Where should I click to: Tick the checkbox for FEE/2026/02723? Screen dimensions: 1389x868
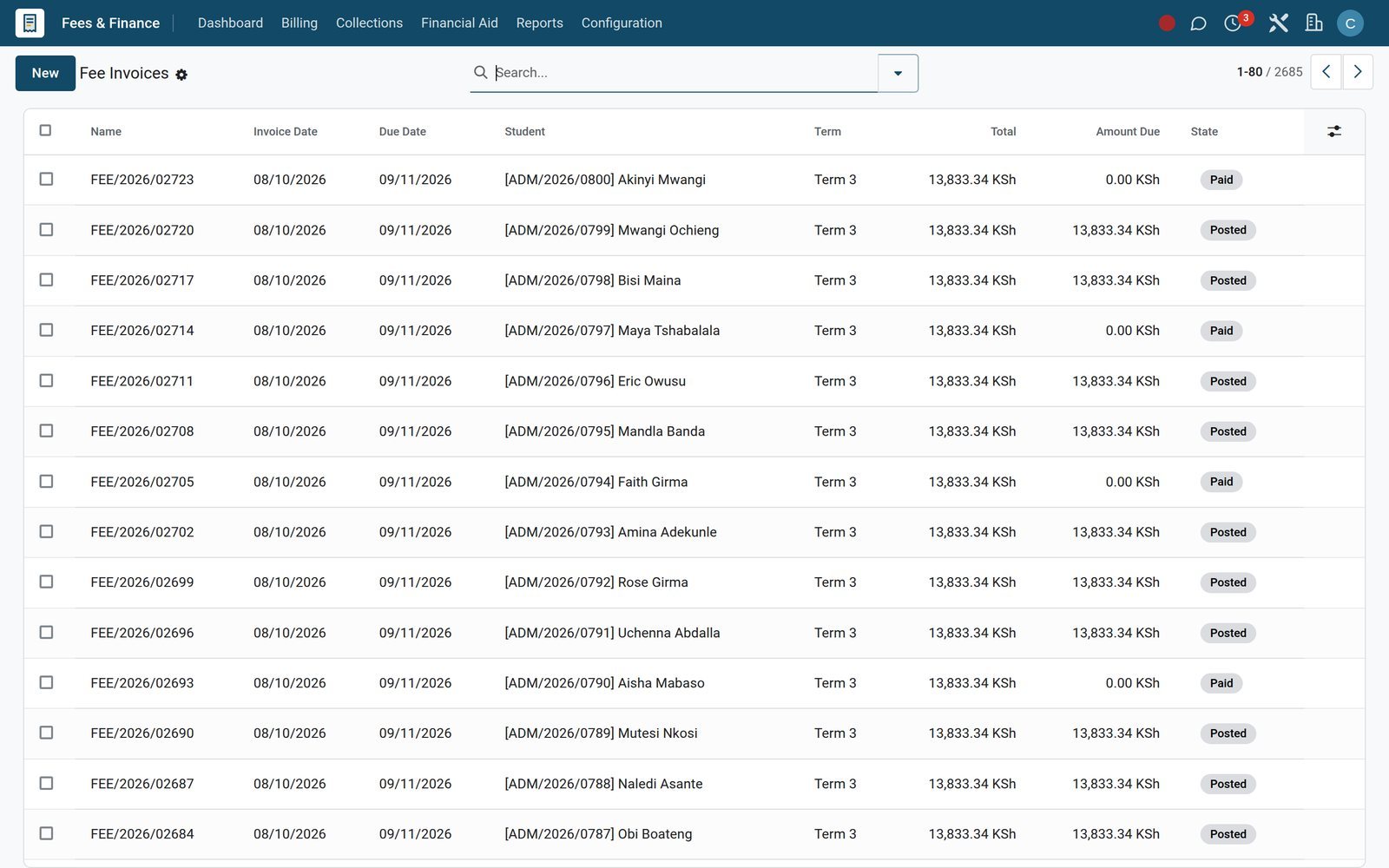point(46,179)
